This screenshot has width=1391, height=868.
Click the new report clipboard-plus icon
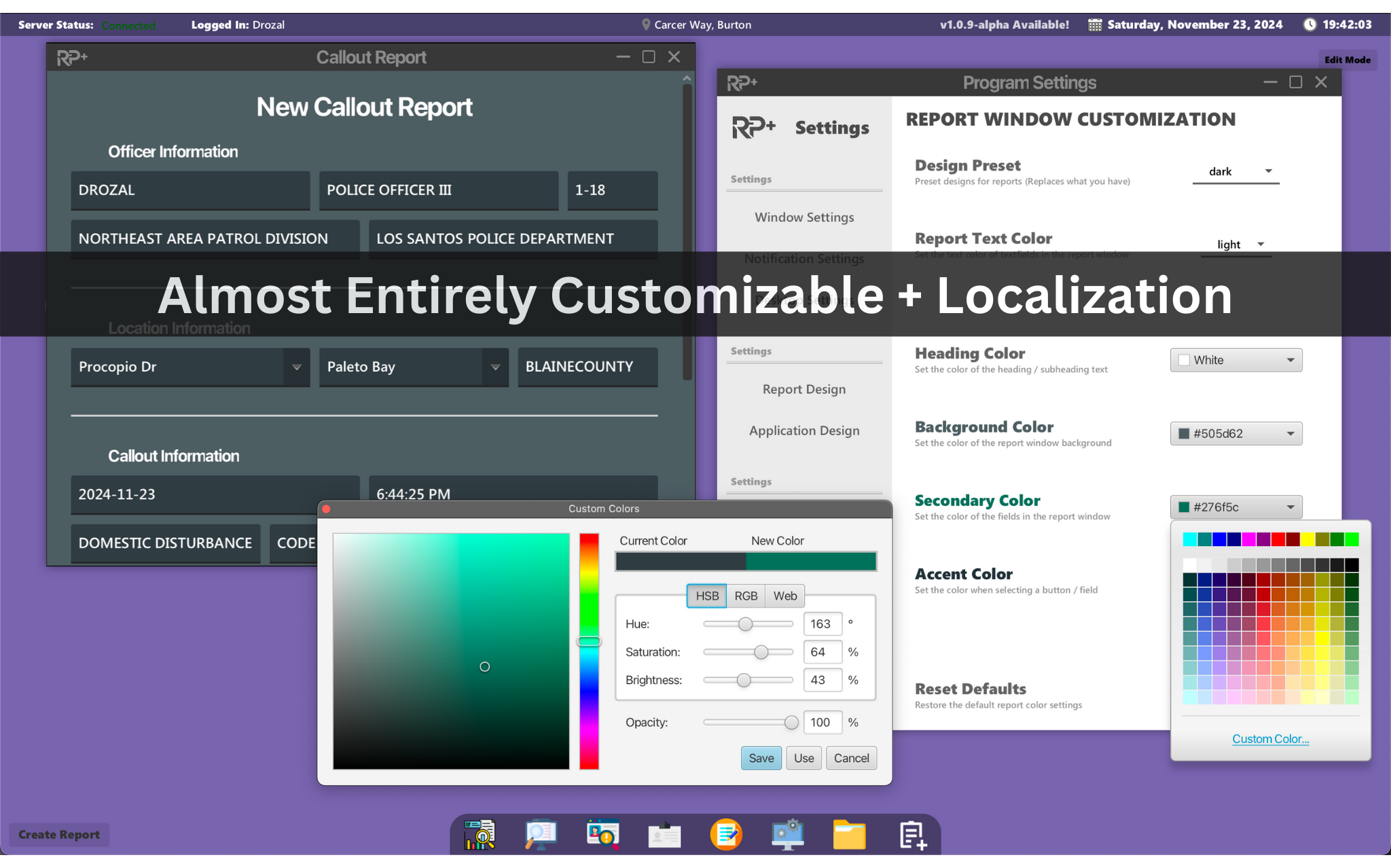pos(912,835)
